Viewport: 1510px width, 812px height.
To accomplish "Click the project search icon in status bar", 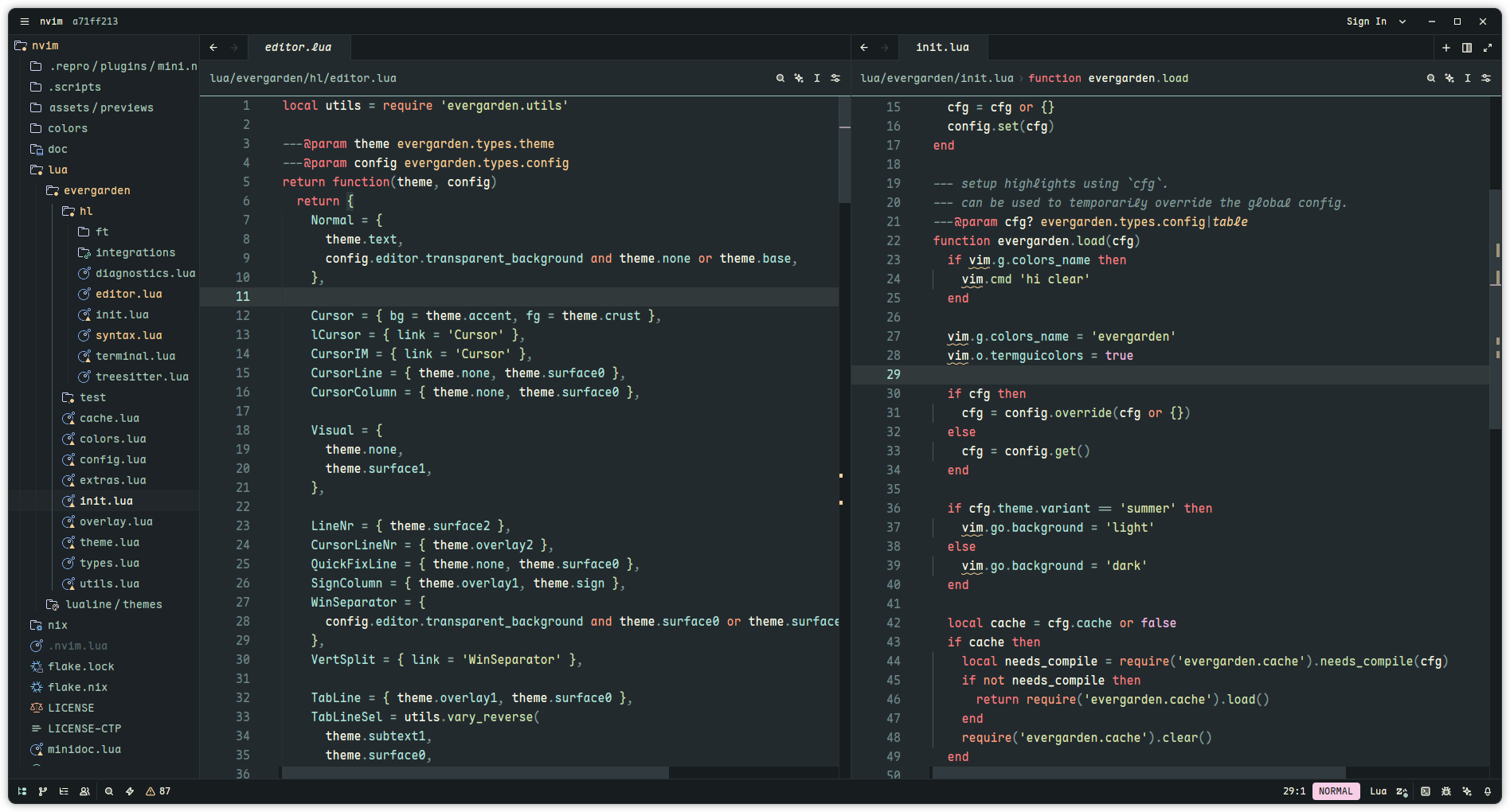I will pyautogui.click(x=109, y=791).
